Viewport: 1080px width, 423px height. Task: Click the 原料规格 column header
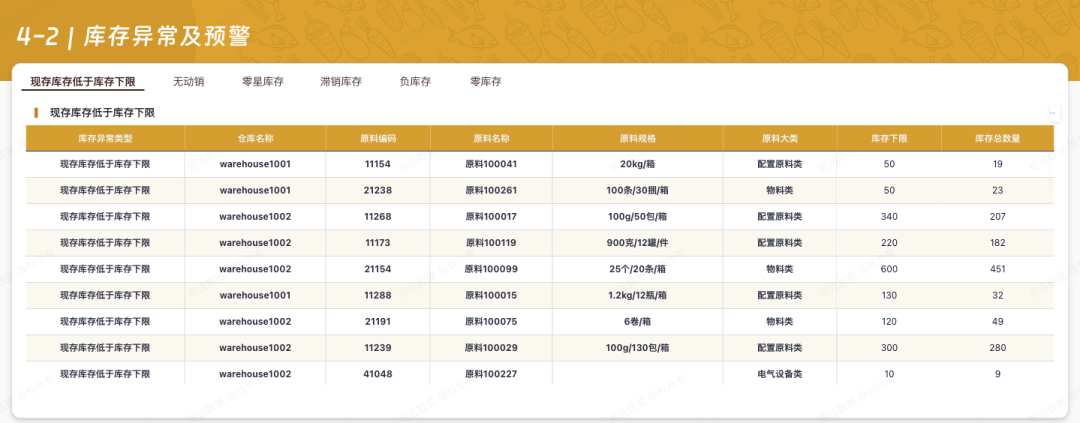[638, 138]
